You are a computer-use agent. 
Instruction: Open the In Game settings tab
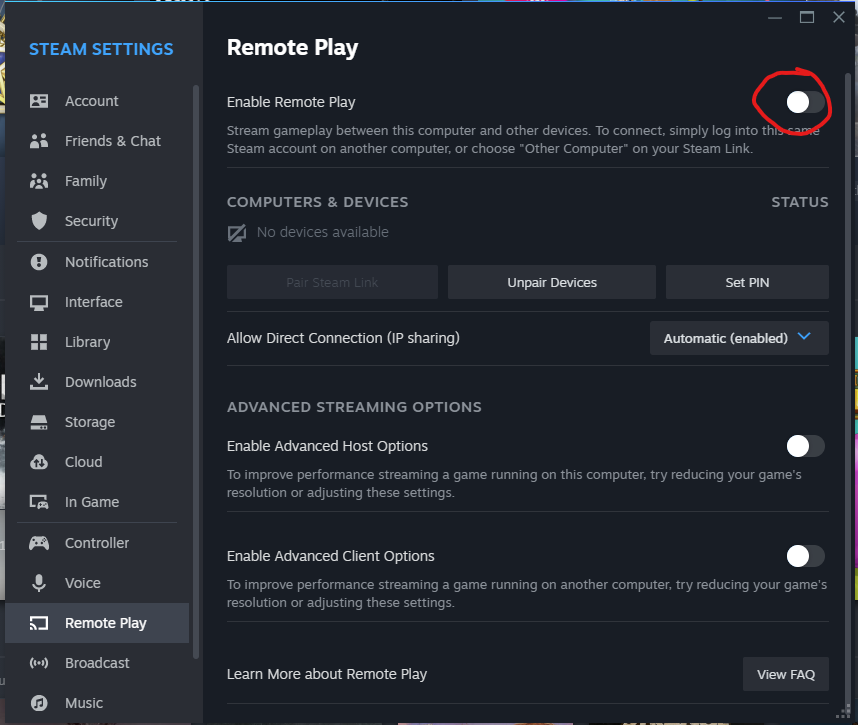click(x=91, y=502)
